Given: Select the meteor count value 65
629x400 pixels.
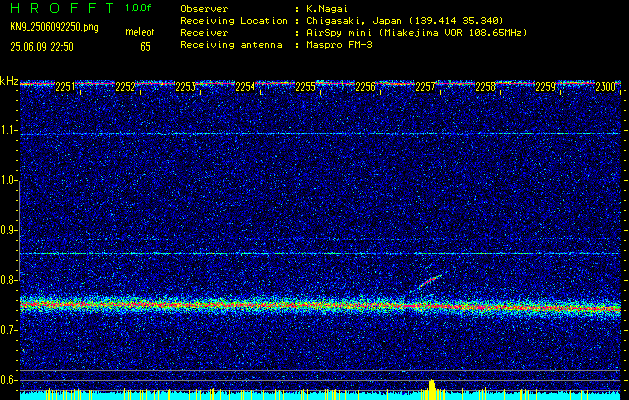Looking at the screenshot, I should click(x=145, y=47).
